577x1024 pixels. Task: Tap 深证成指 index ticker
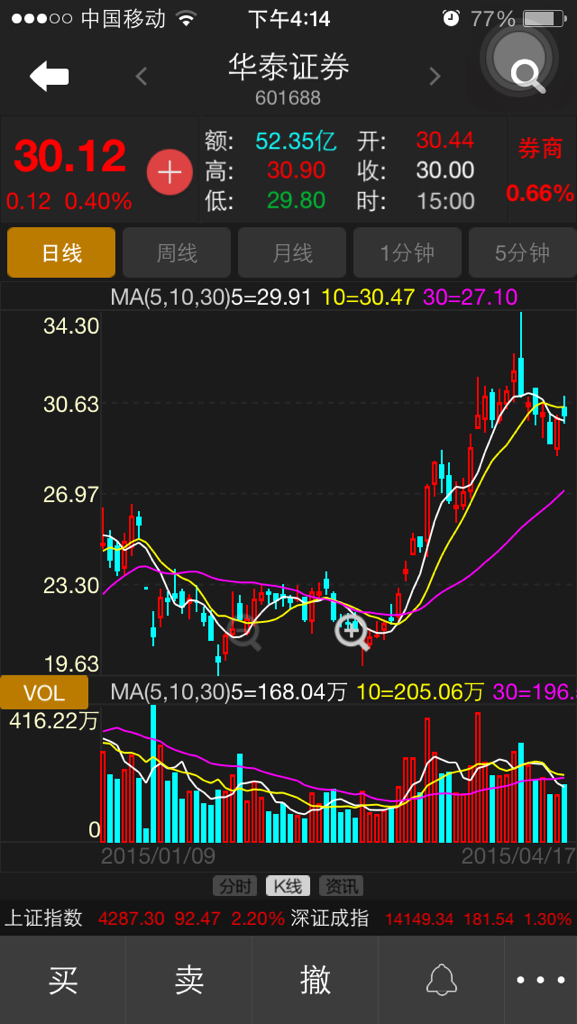[329, 918]
